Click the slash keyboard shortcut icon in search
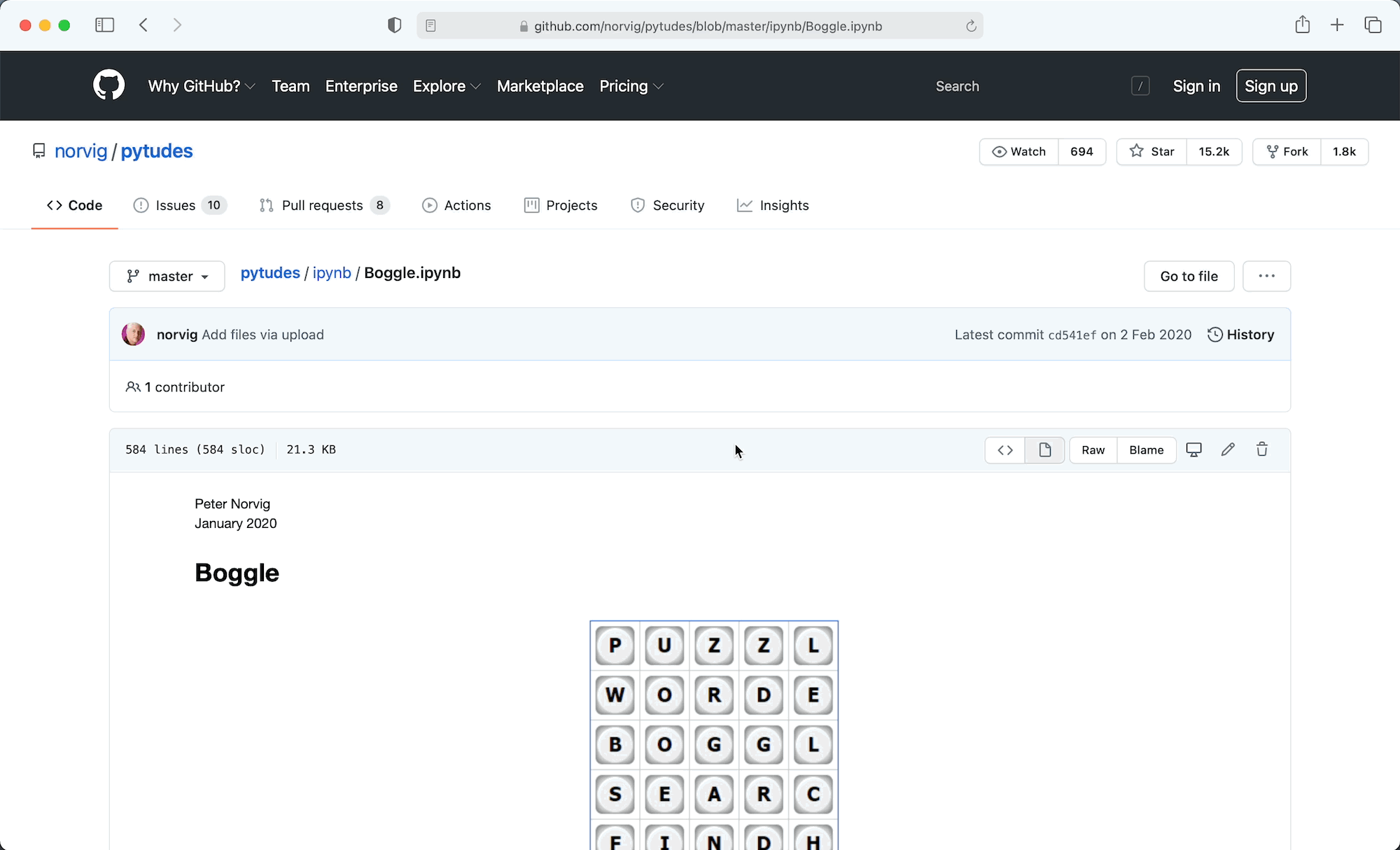The image size is (1400, 850). coord(1140,86)
